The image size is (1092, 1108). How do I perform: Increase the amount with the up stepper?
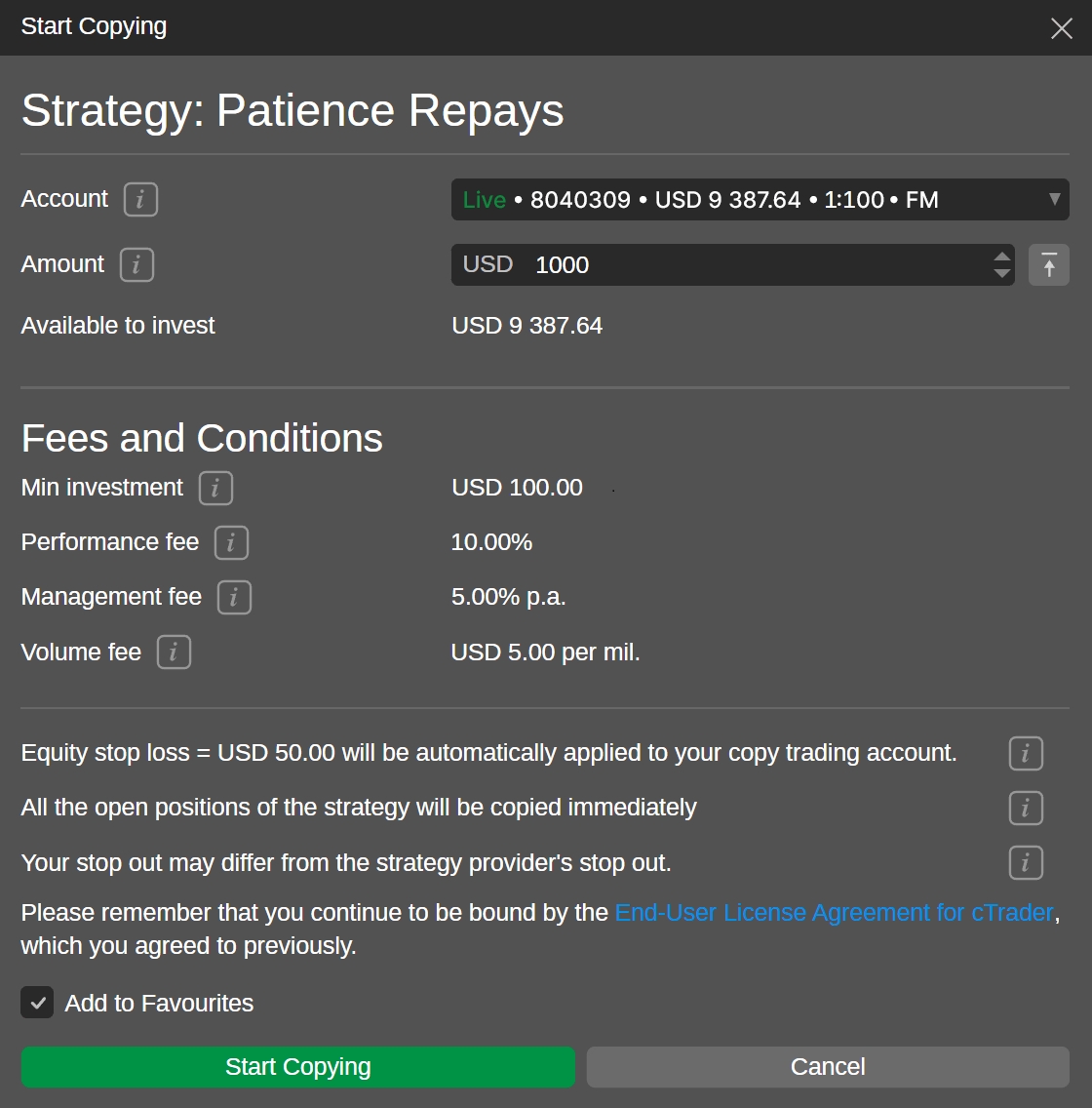[1001, 257]
